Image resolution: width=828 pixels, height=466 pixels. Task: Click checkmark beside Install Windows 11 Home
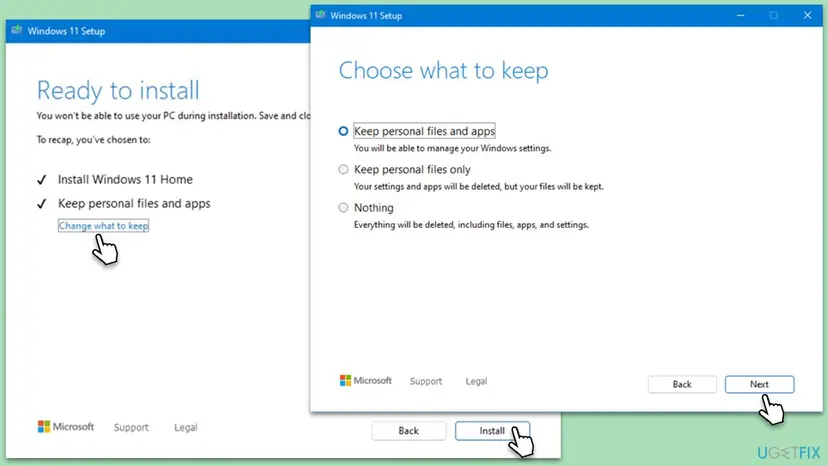click(42, 180)
